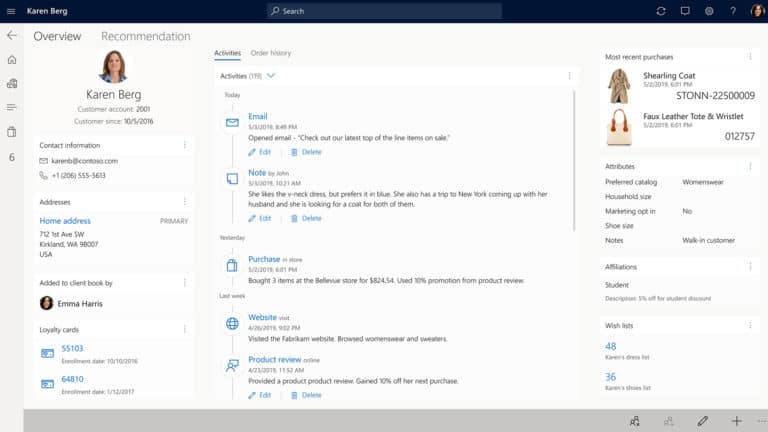This screenshot has height=432, width=768.
Task: Open the Home address link
Action: [65, 221]
